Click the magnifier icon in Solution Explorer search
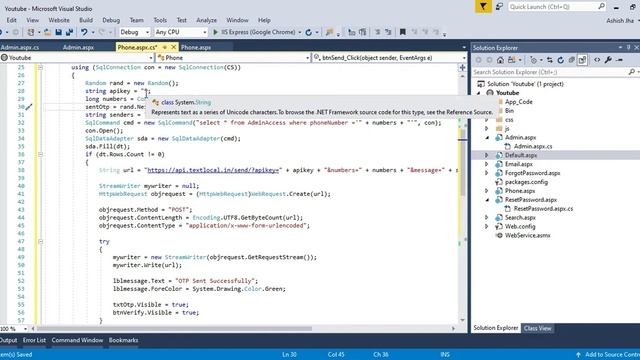Viewport: 640px width, 360px height. point(631,72)
